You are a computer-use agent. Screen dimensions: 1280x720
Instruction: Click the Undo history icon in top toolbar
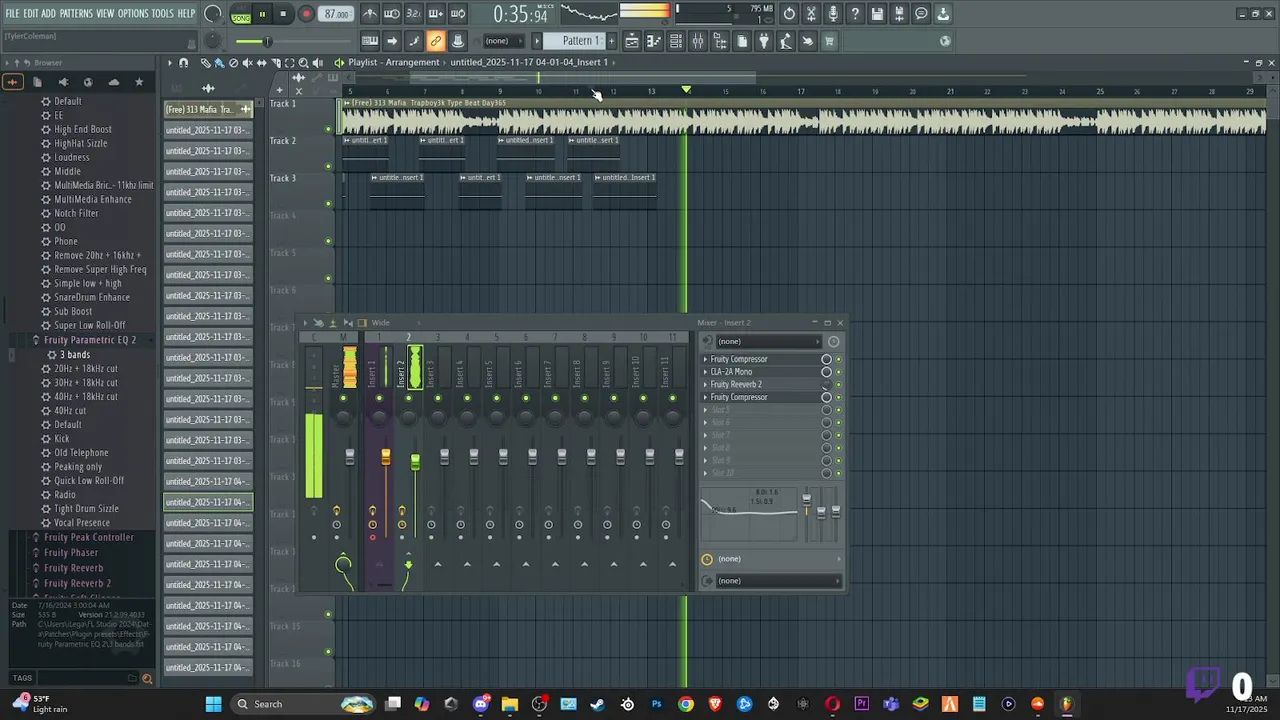point(789,14)
